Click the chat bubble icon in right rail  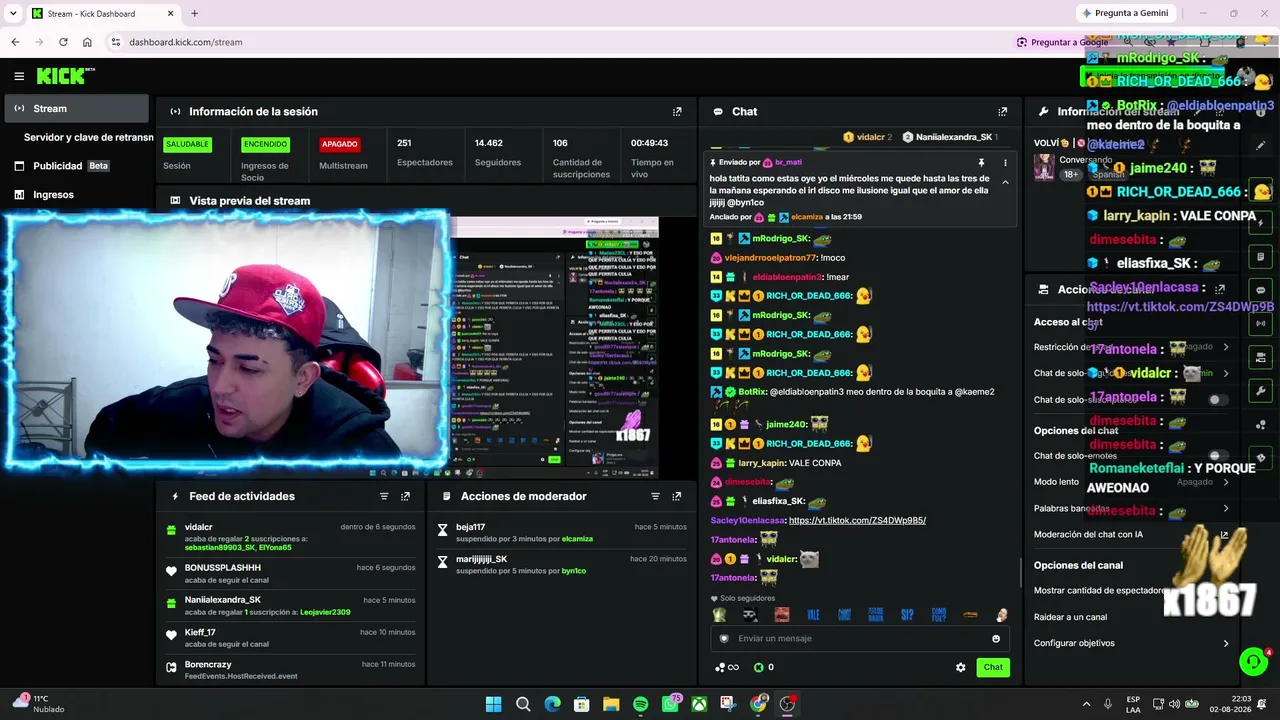tap(1261, 290)
